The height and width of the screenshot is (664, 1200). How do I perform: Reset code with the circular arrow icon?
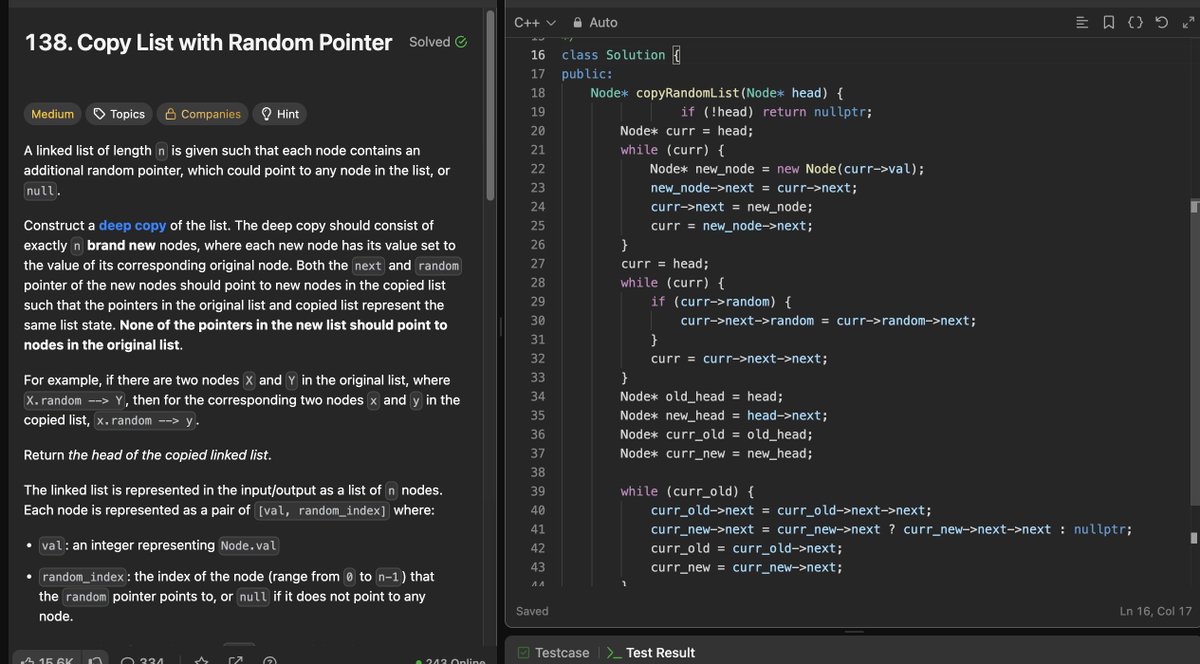pyautogui.click(x=1160, y=22)
